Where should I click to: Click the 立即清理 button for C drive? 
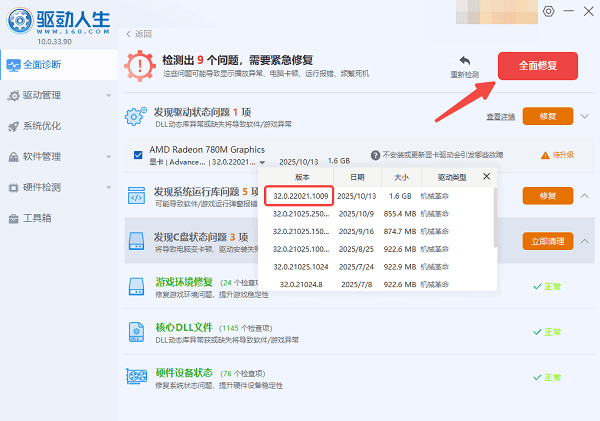548,241
